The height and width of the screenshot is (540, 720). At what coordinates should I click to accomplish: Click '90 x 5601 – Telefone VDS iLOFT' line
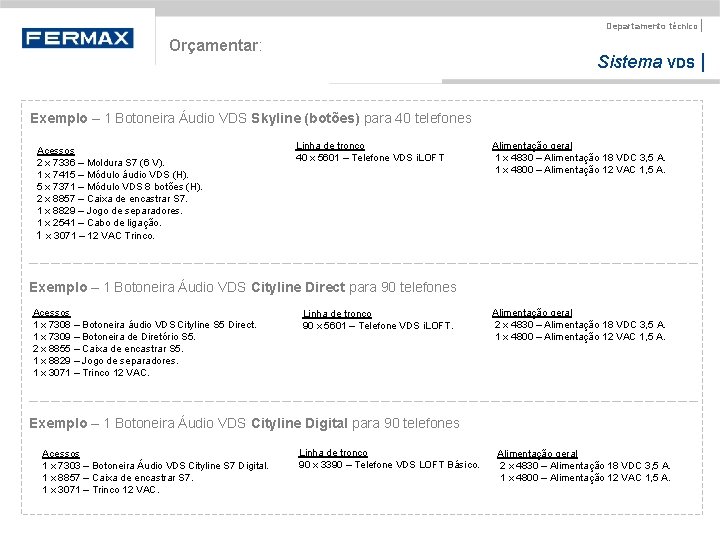point(378,326)
